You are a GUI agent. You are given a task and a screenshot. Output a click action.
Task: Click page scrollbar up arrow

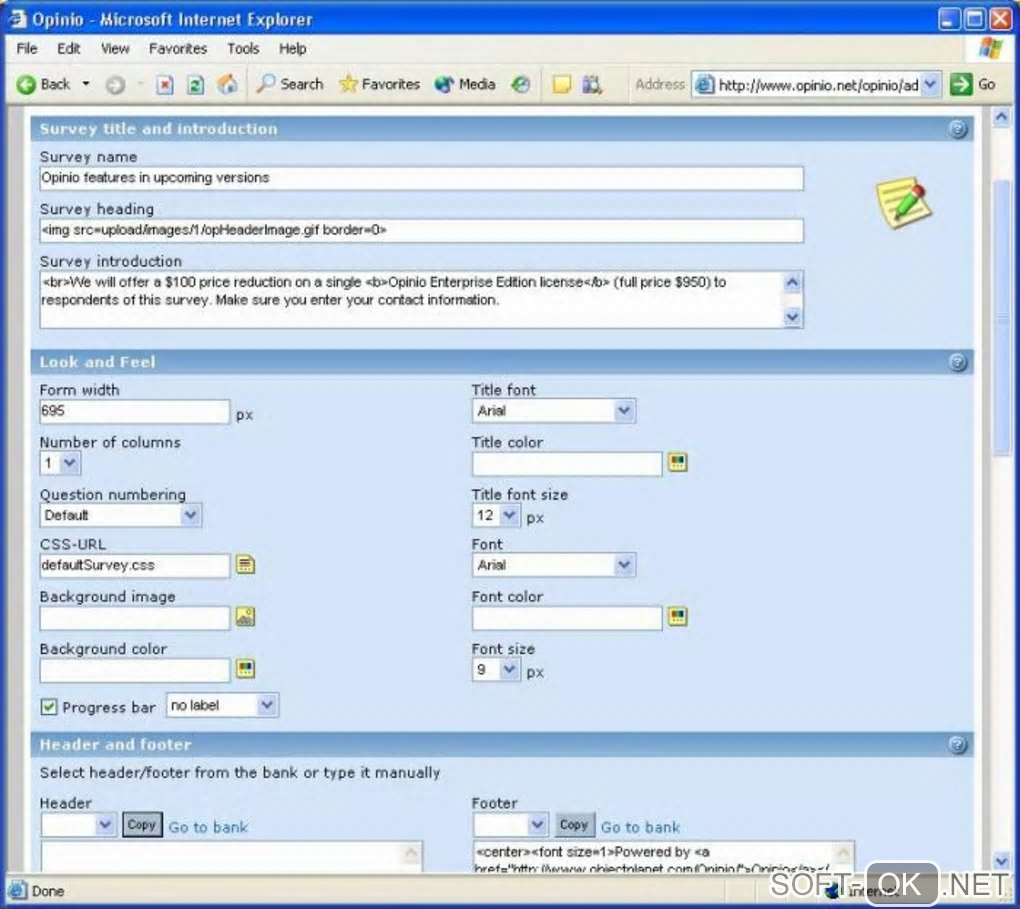coord(1001,117)
